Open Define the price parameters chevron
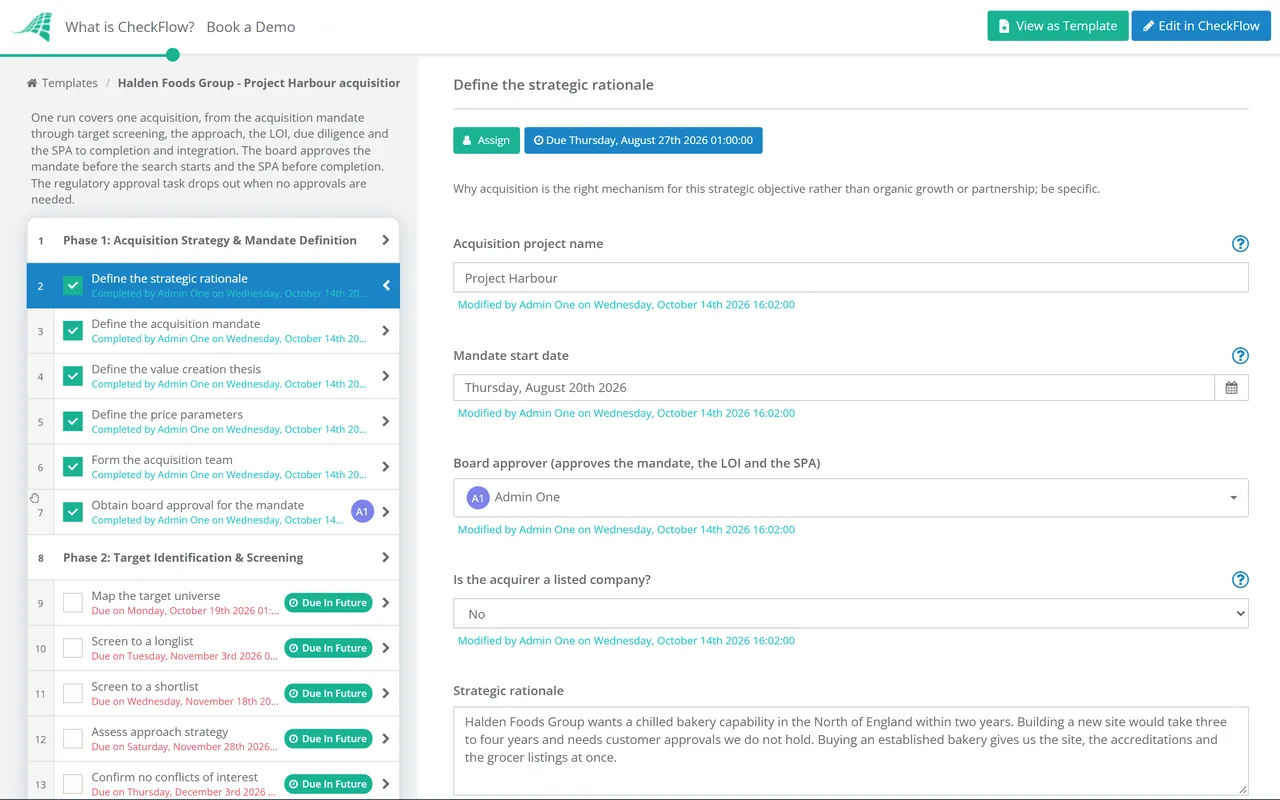Image resolution: width=1280 pixels, height=800 pixels. [x=386, y=422]
